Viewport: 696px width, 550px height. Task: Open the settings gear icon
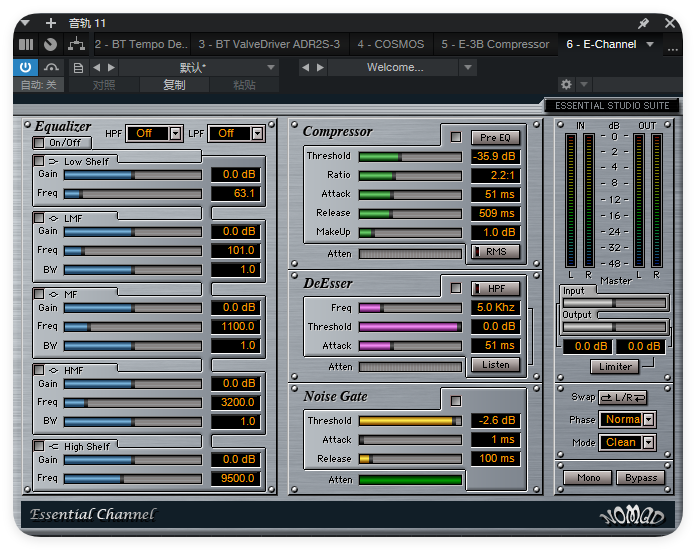(566, 84)
